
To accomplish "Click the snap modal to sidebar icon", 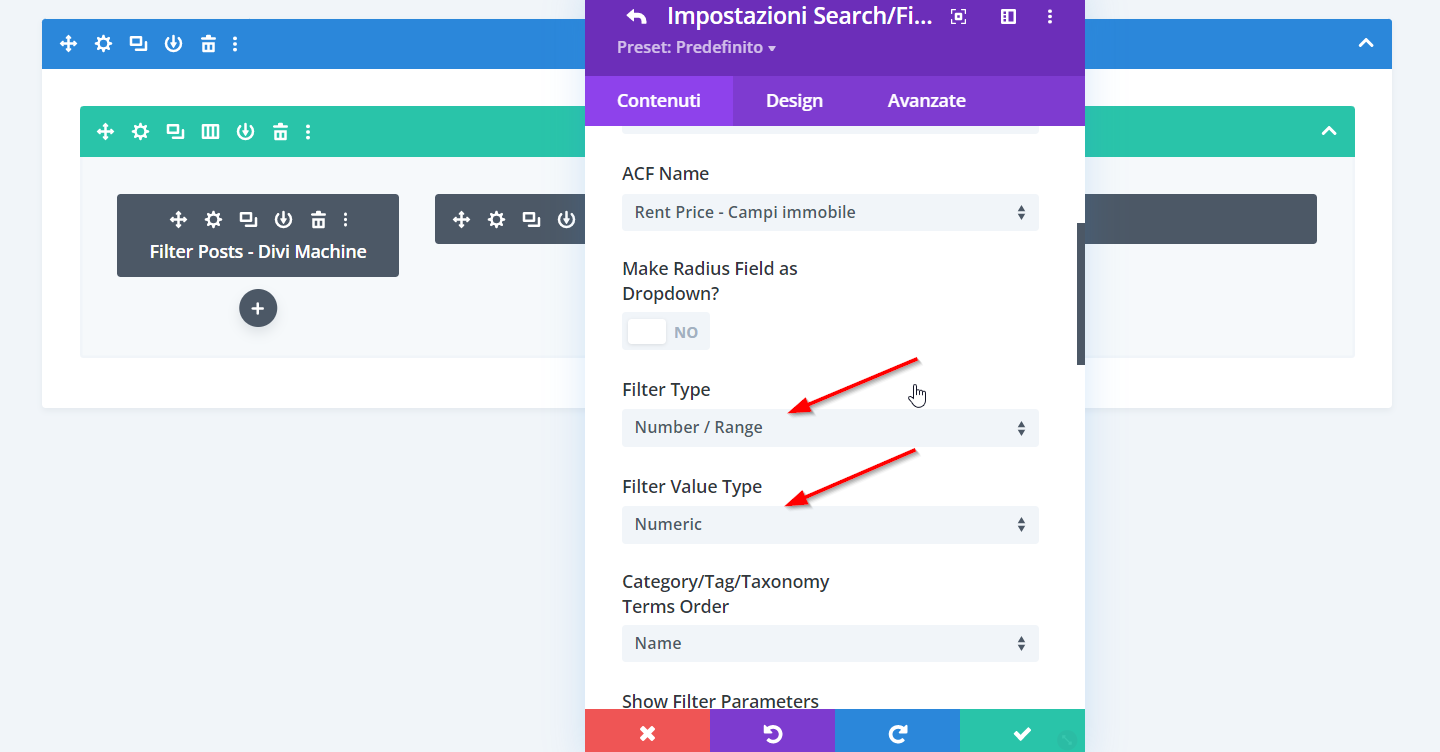I will click(1008, 16).
